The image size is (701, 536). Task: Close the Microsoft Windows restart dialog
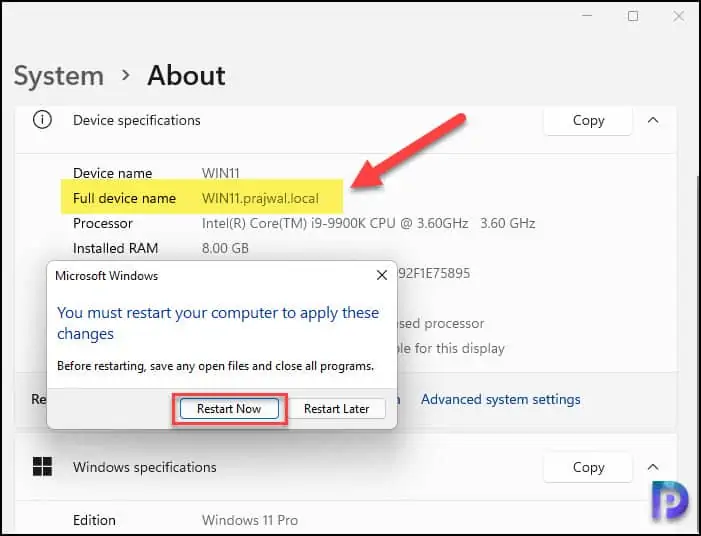pos(381,275)
